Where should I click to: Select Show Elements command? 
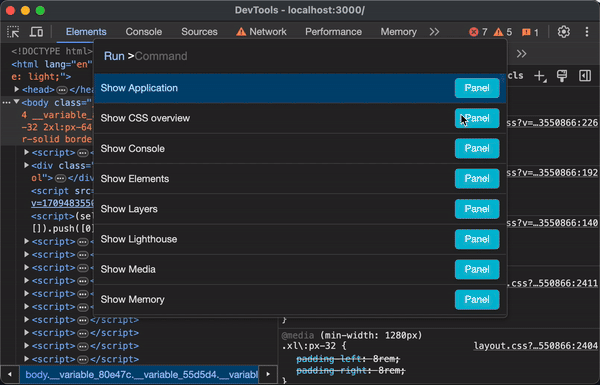point(300,179)
